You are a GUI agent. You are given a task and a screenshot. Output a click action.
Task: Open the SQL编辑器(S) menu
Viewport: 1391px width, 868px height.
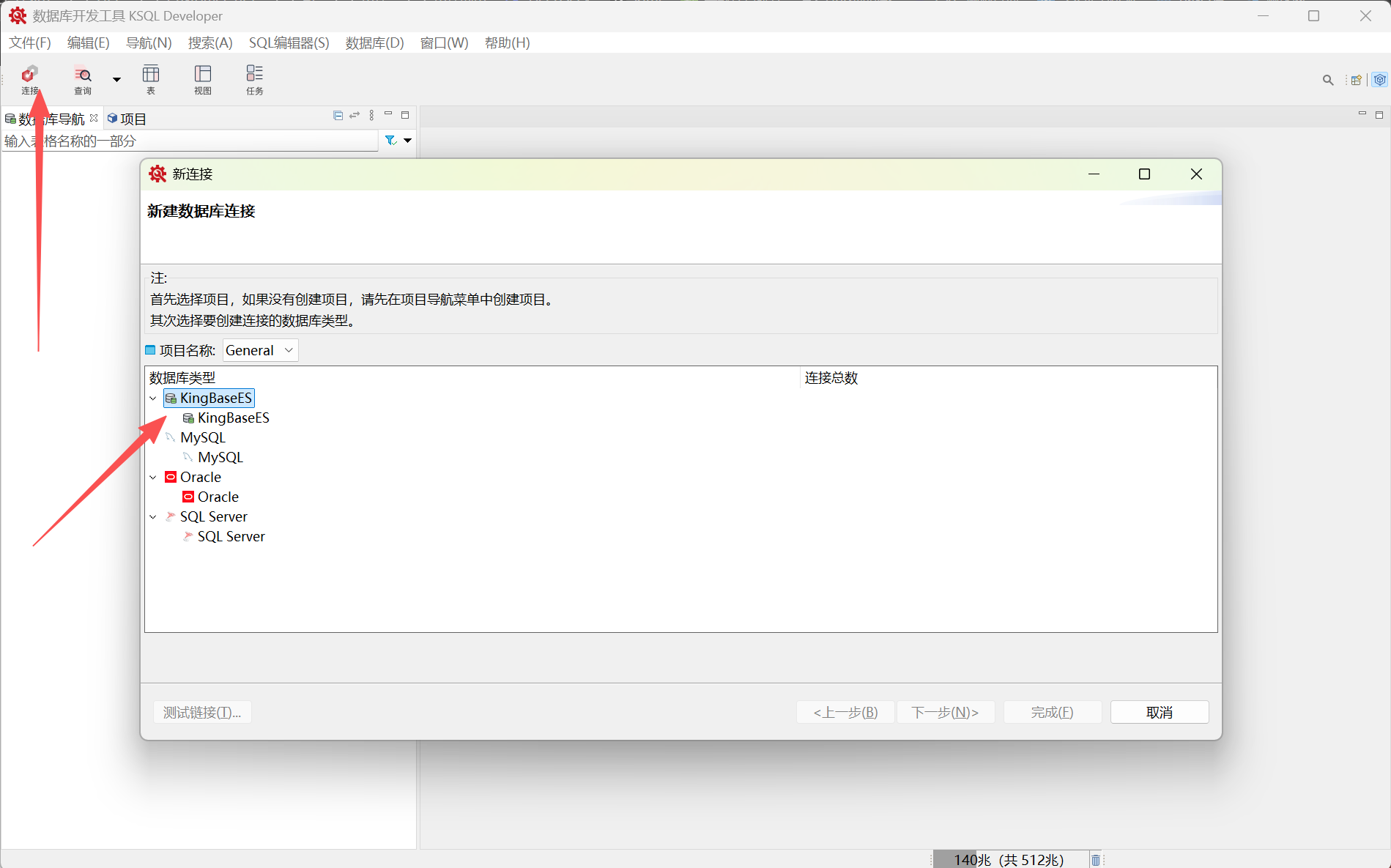point(289,42)
